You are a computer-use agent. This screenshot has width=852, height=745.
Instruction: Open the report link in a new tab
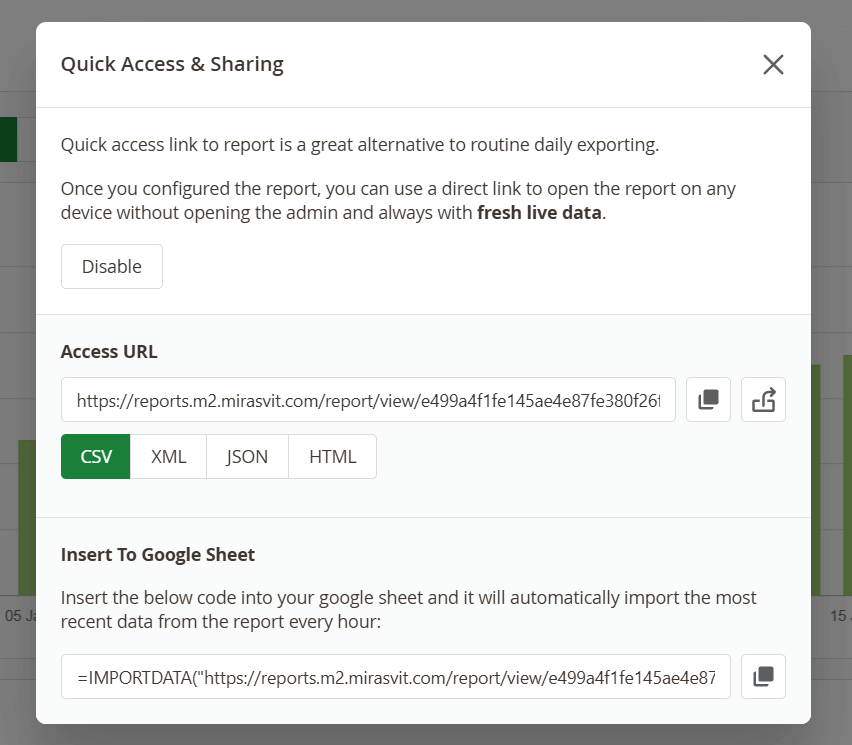point(763,398)
